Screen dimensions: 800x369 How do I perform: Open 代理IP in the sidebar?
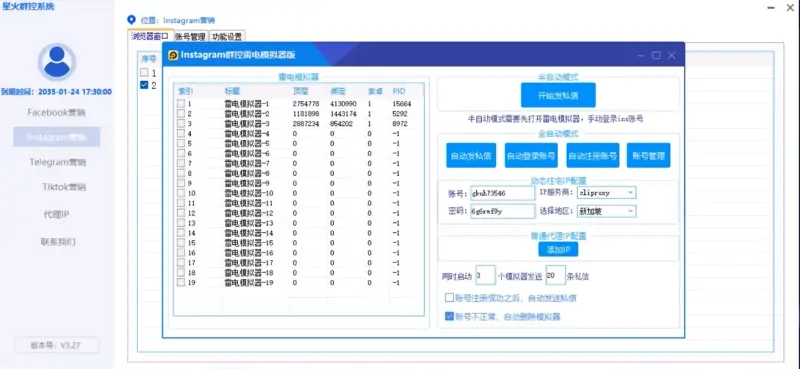coord(57,214)
